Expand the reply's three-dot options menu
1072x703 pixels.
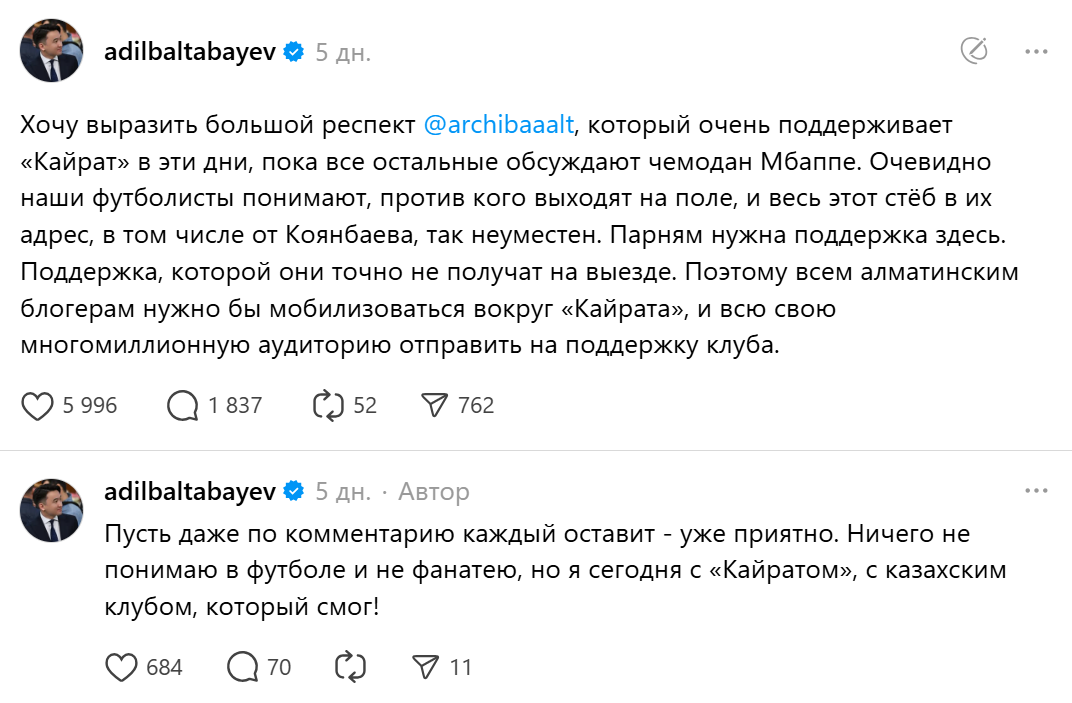coord(1035,491)
